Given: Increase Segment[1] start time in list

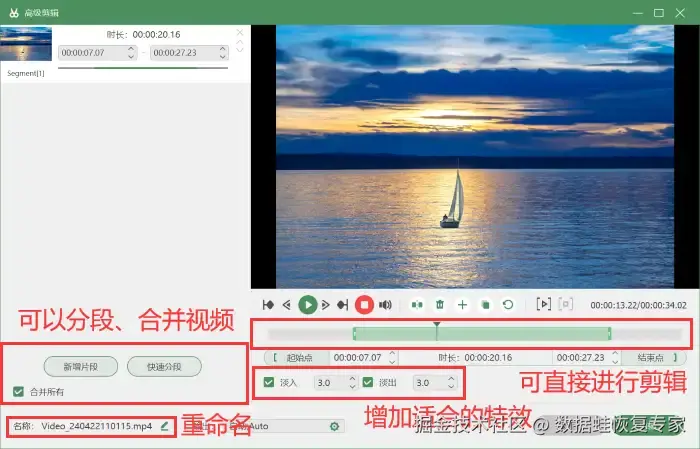Looking at the screenshot, I should tap(131, 49).
